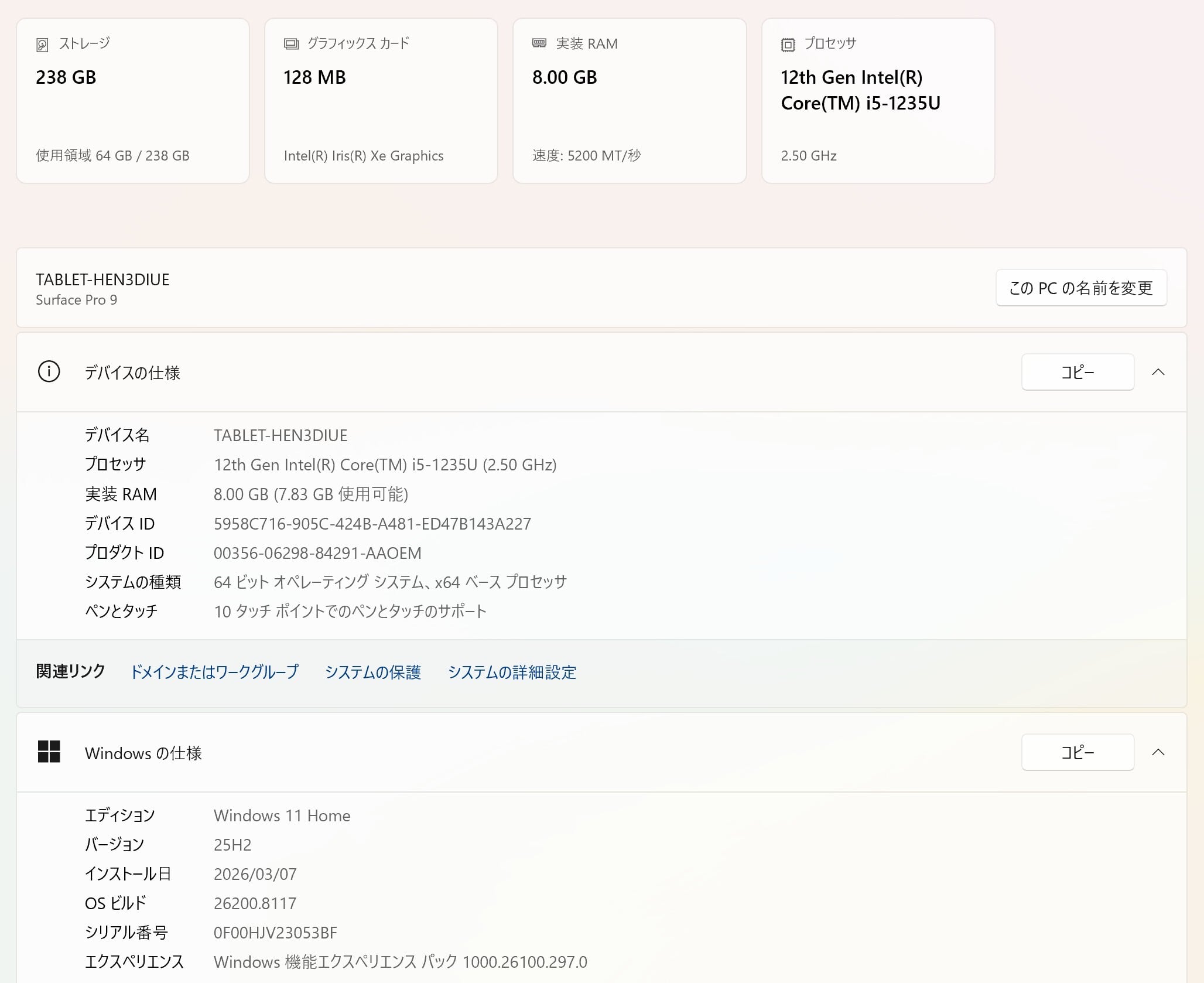Click the デバイスの仕様 section header
This screenshot has height=983, width=1204.
pyautogui.click(x=132, y=373)
